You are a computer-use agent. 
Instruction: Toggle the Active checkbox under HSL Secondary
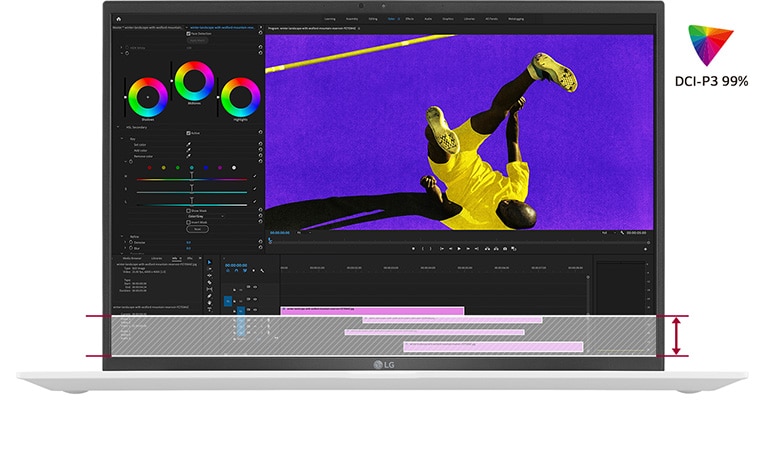tap(187, 132)
